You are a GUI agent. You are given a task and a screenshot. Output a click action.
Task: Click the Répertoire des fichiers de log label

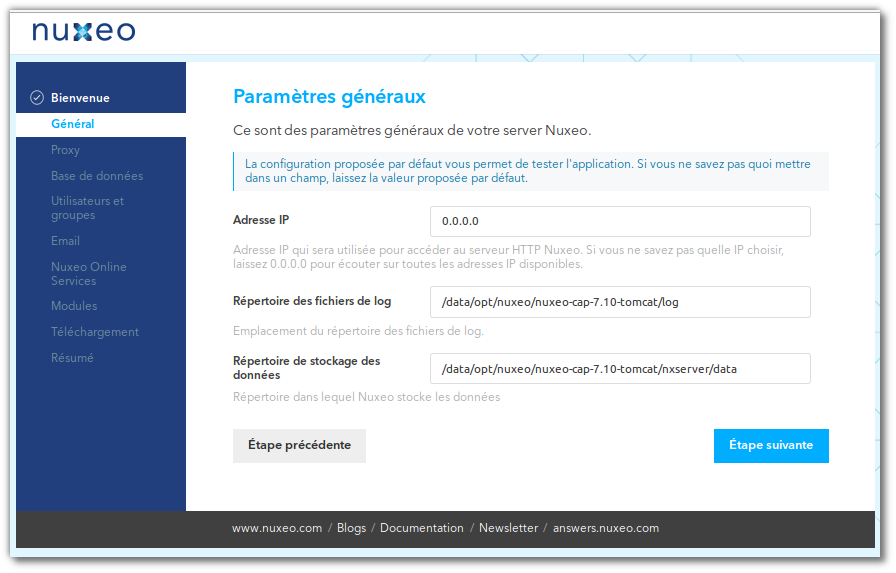312,301
